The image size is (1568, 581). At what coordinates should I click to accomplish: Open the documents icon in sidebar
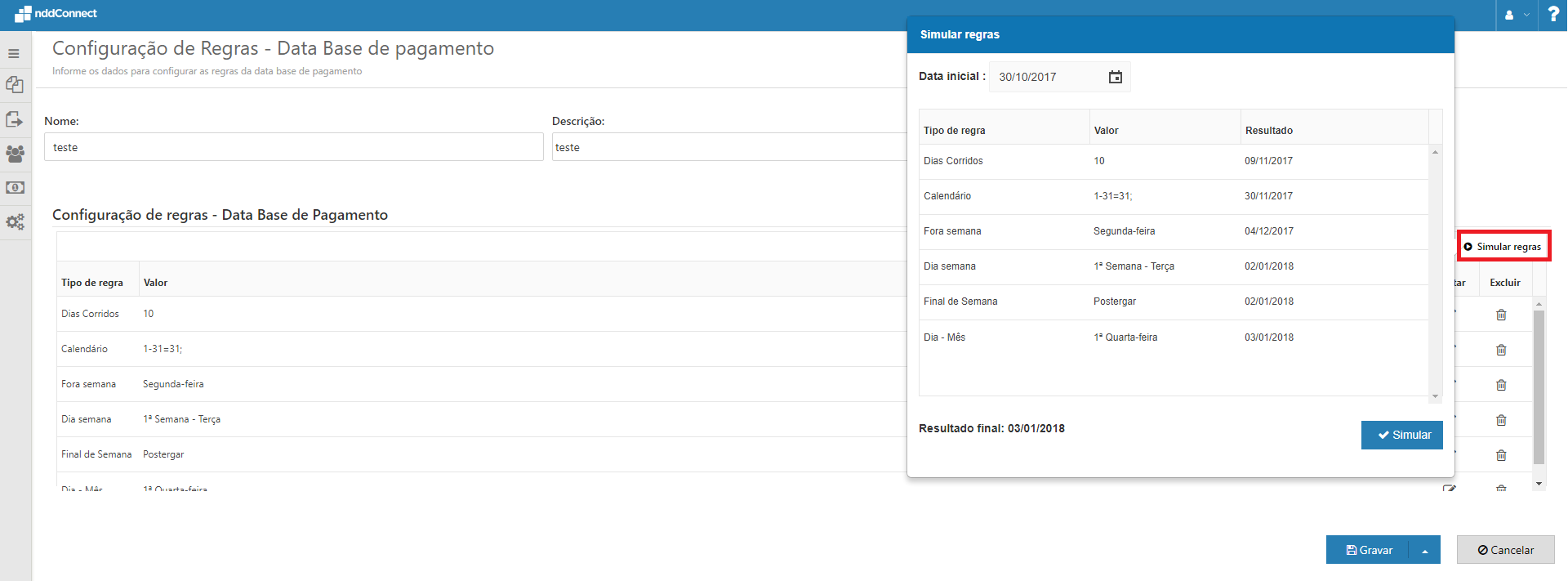coord(15,85)
